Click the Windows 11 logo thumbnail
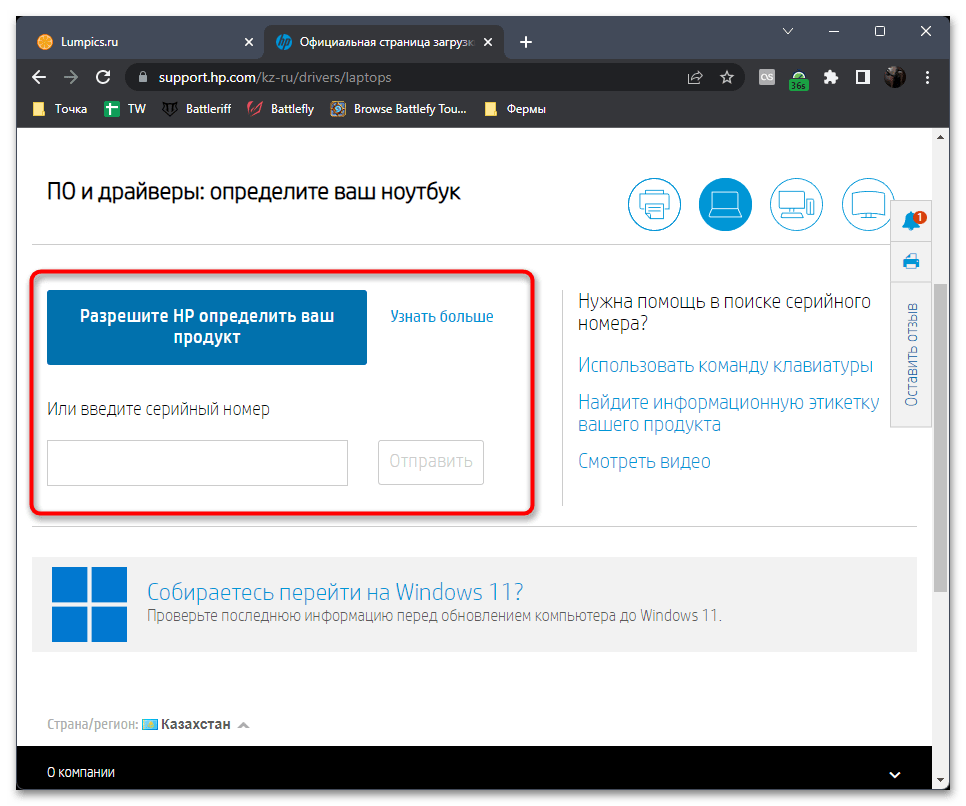The height and width of the screenshot is (806, 966). coord(89,604)
